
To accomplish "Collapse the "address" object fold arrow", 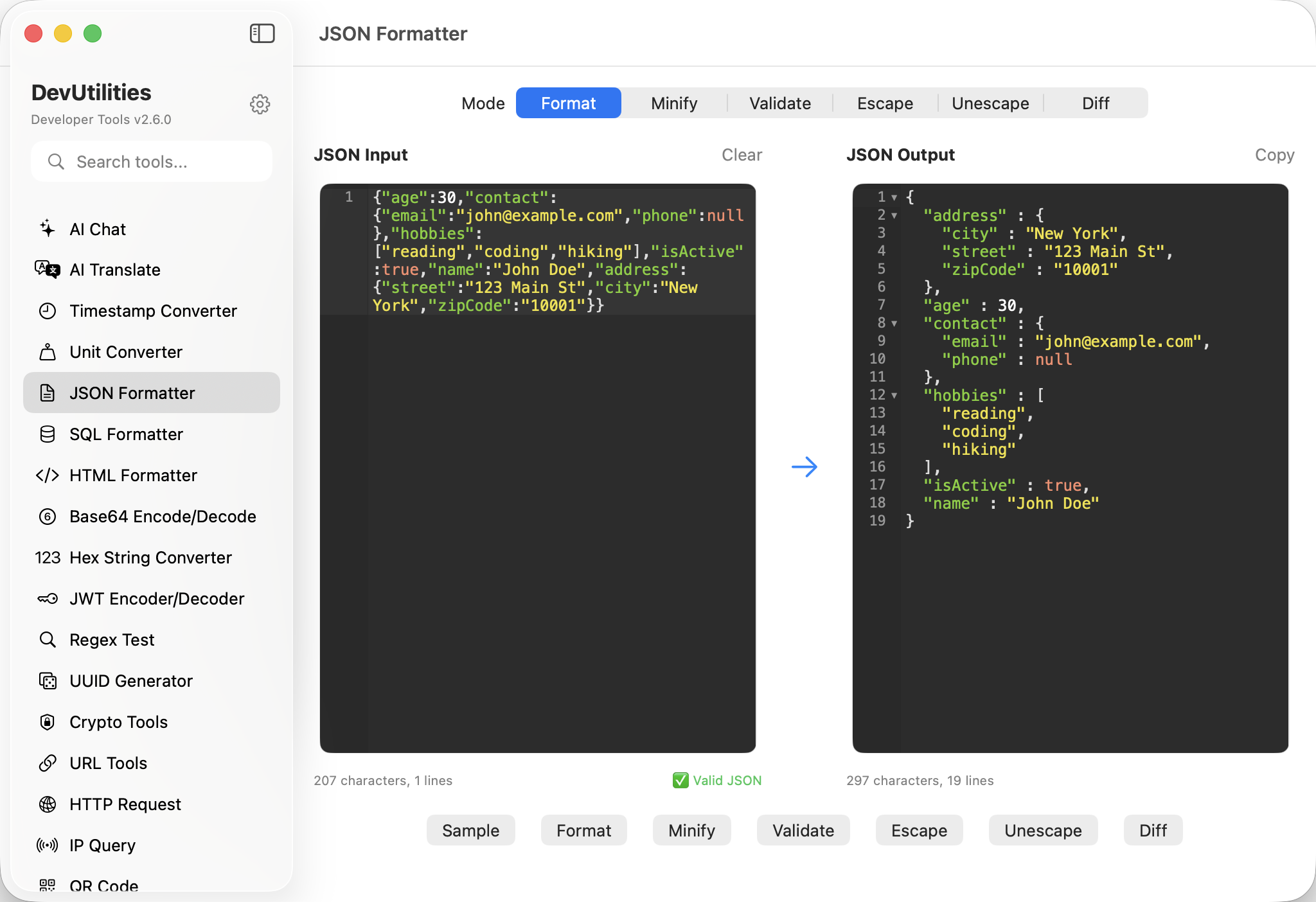I will click(x=894, y=216).
